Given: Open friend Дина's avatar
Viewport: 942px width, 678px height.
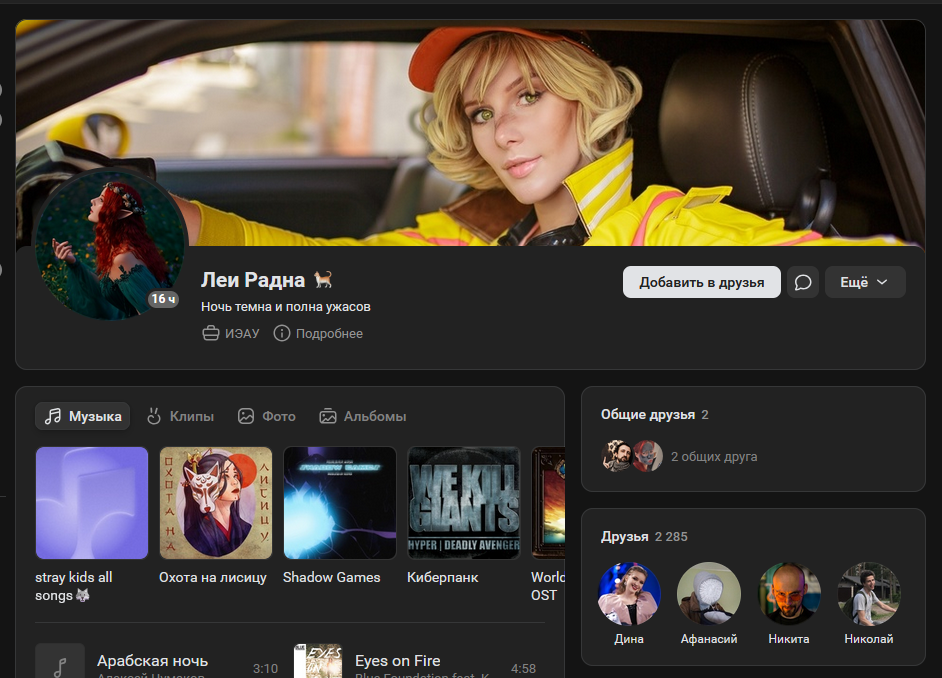Looking at the screenshot, I should click(x=629, y=594).
